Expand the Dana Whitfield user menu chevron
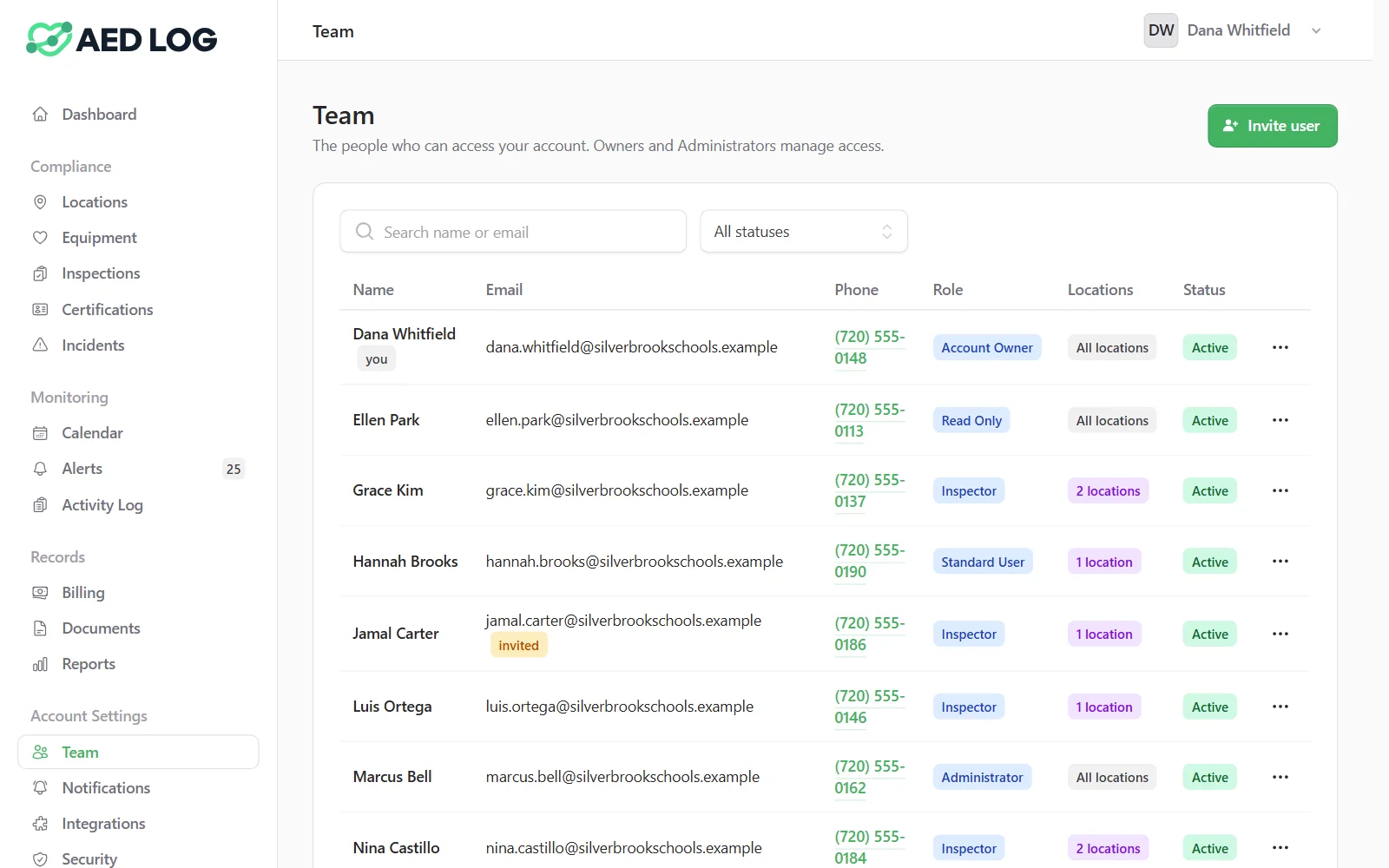Image resolution: width=1389 pixels, height=868 pixels. click(1316, 30)
